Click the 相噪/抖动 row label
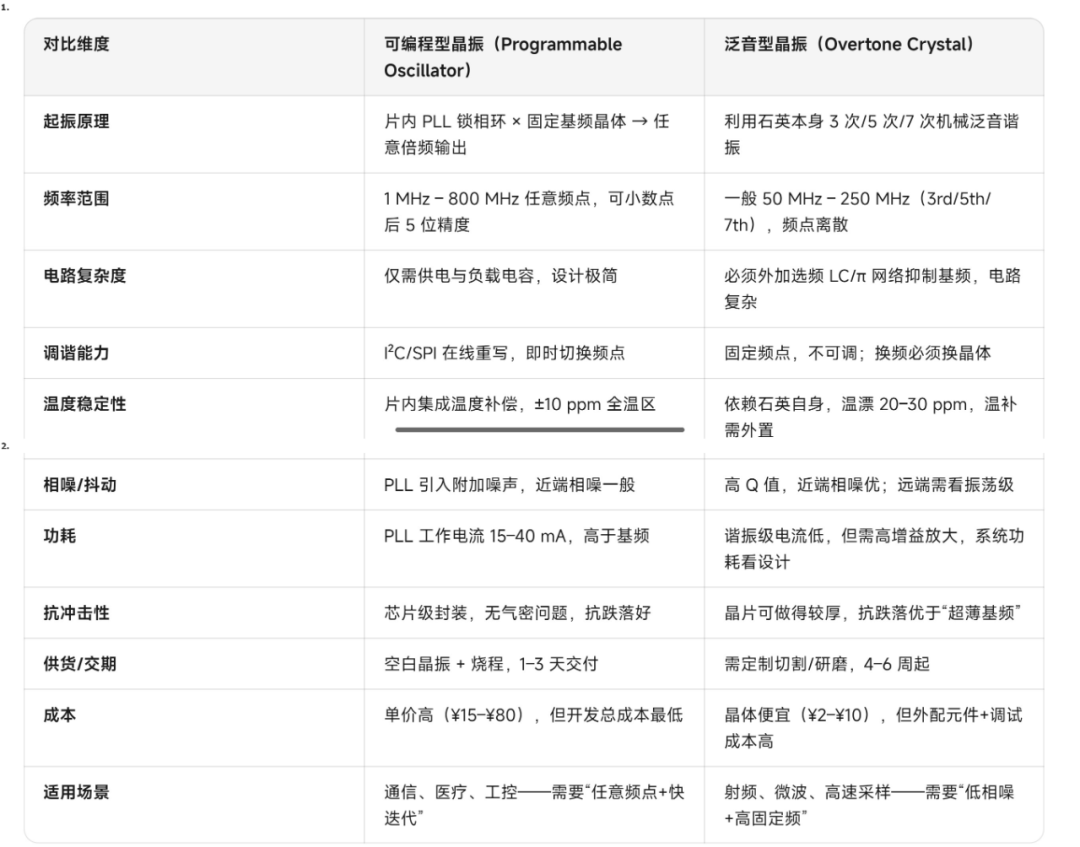1080x847 pixels. (80, 485)
